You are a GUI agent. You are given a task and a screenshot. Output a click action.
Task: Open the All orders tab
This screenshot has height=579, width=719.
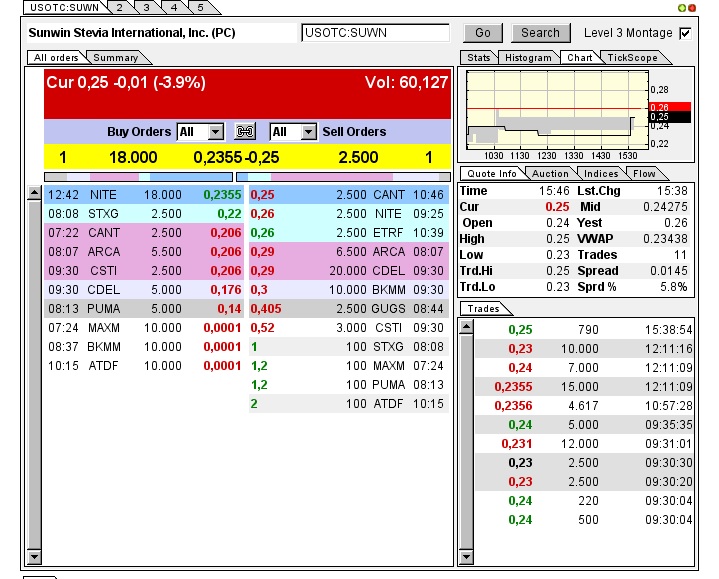tap(56, 58)
